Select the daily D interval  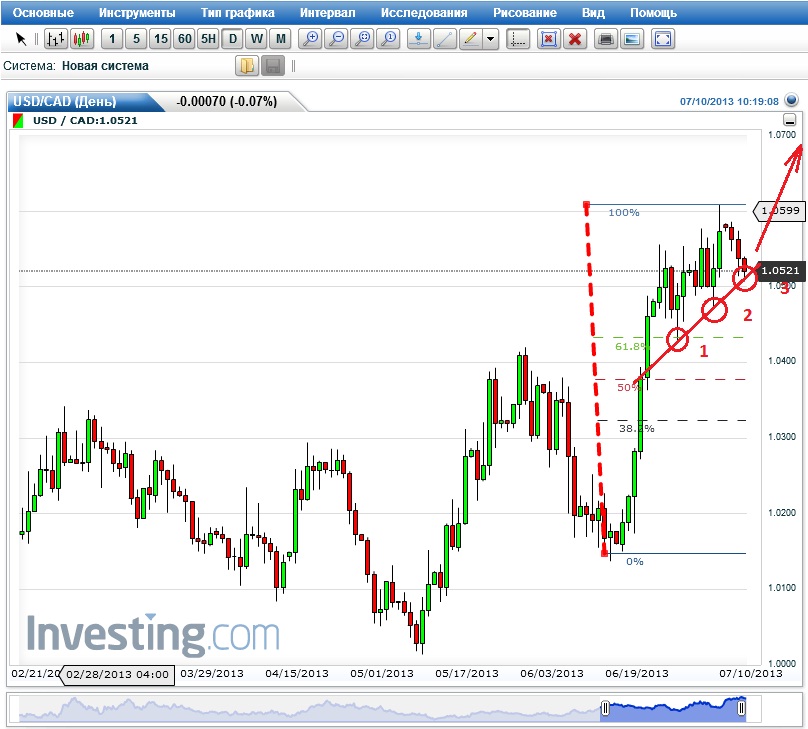click(233, 39)
